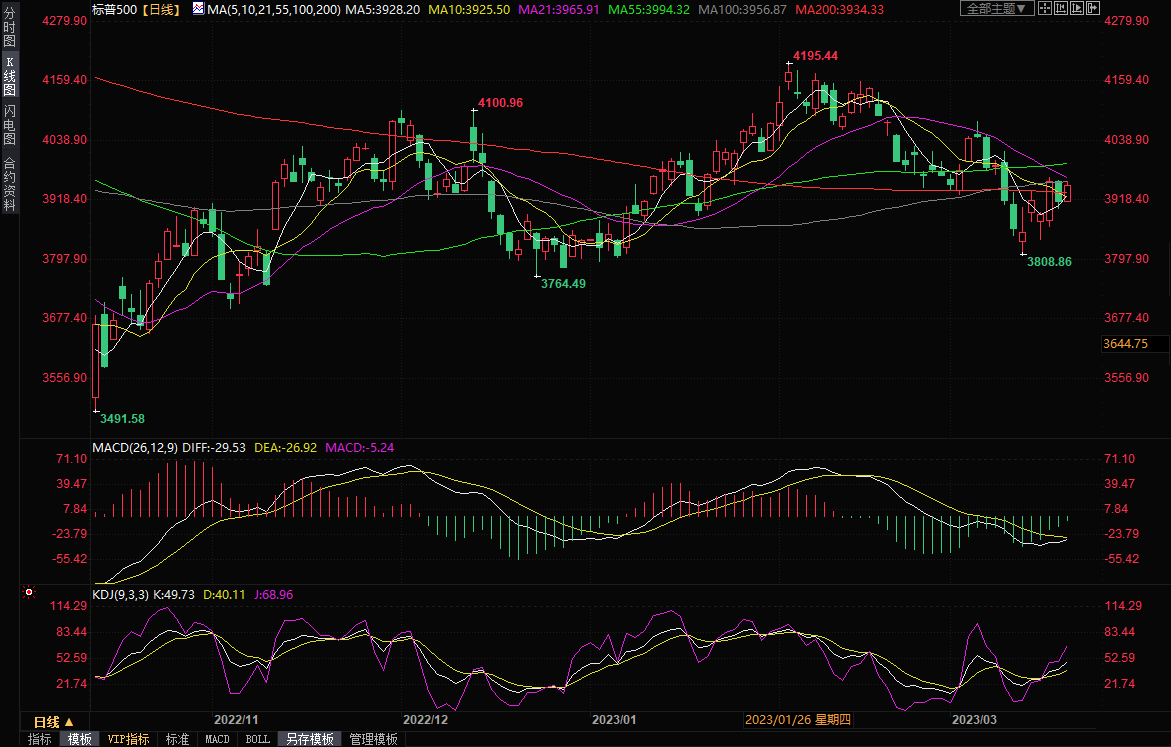The height and width of the screenshot is (747, 1171).
Task: Open the 全部主题 theme dropdown
Action: click(996, 9)
